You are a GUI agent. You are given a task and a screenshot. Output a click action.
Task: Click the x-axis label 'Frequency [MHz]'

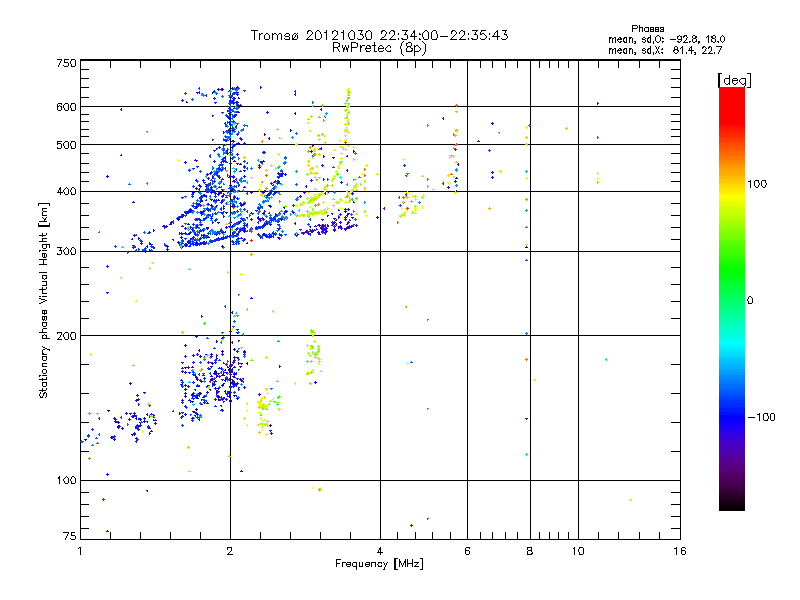point(379,564)
